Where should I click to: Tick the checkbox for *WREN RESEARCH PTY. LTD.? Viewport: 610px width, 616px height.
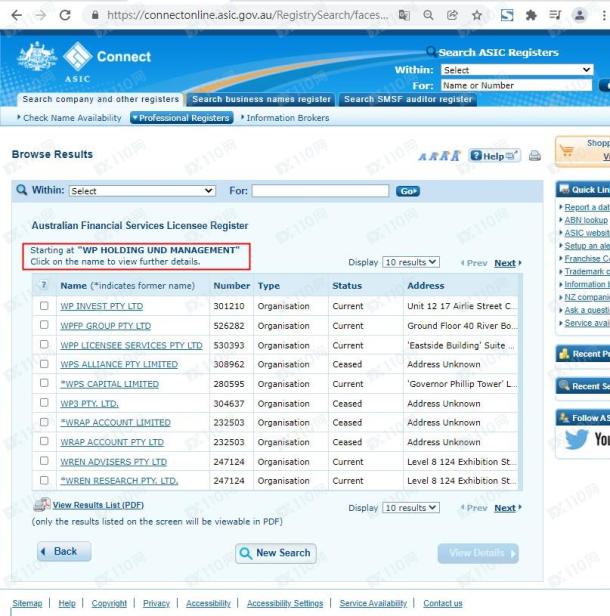pyautogui.click(x=44, y=480)
